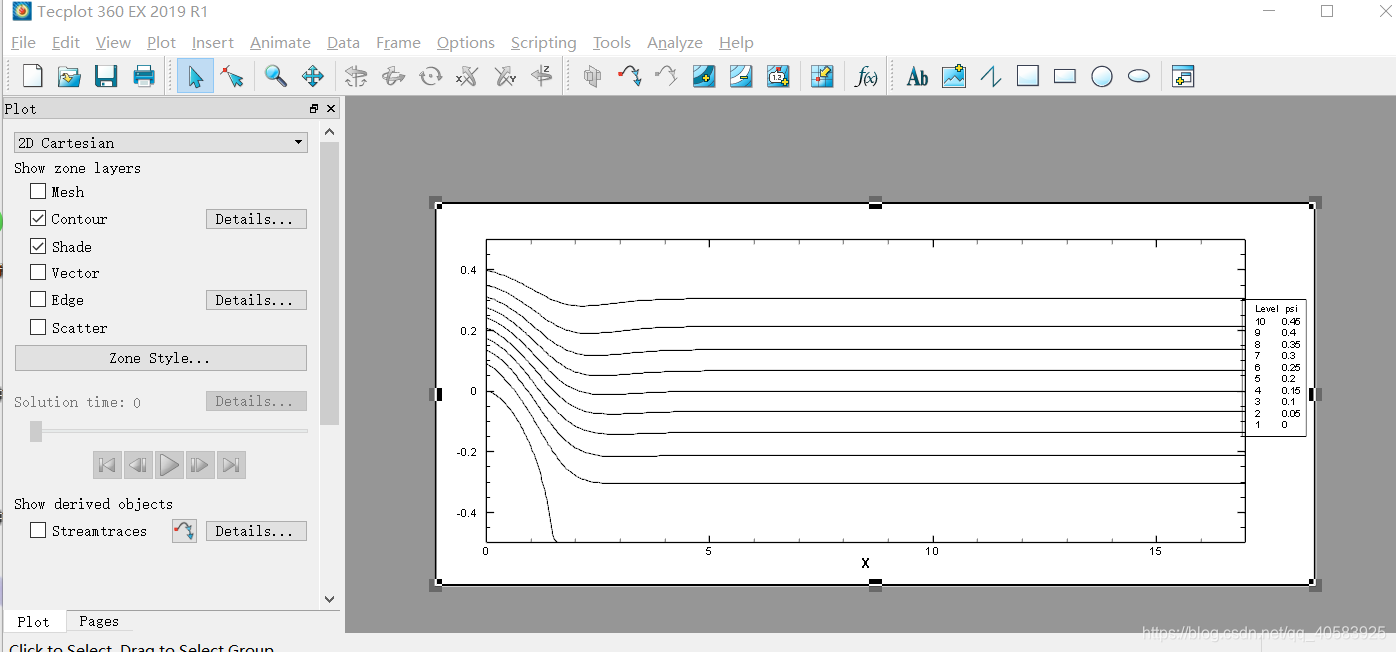
Task: Activate the probe tool
Action: [822, 76]
